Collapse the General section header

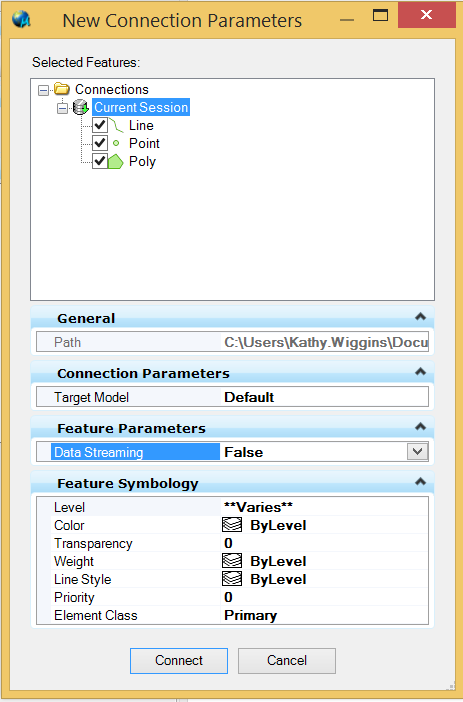pos(420,317)
